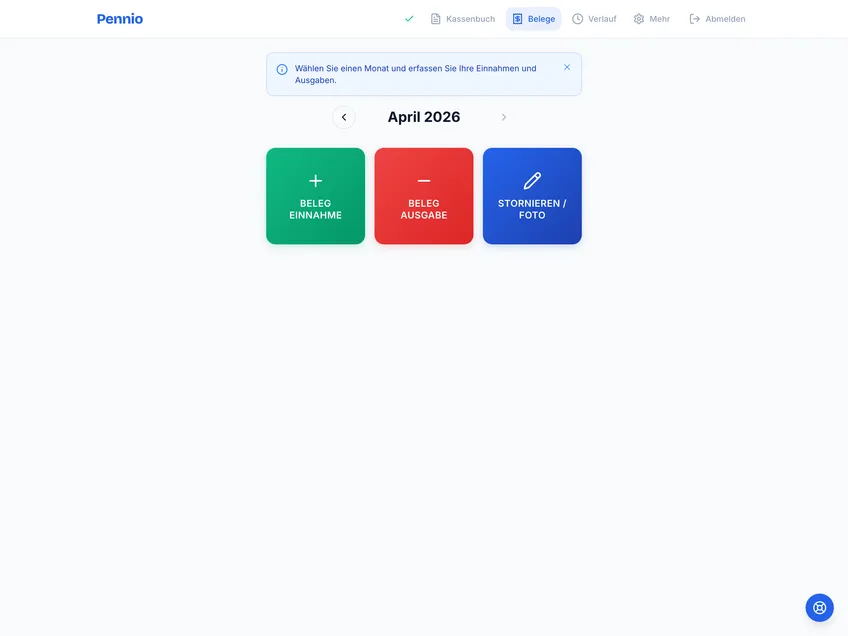Open help via the lifebuoy button
Viewport: 848px width, 636px height.
819,607
